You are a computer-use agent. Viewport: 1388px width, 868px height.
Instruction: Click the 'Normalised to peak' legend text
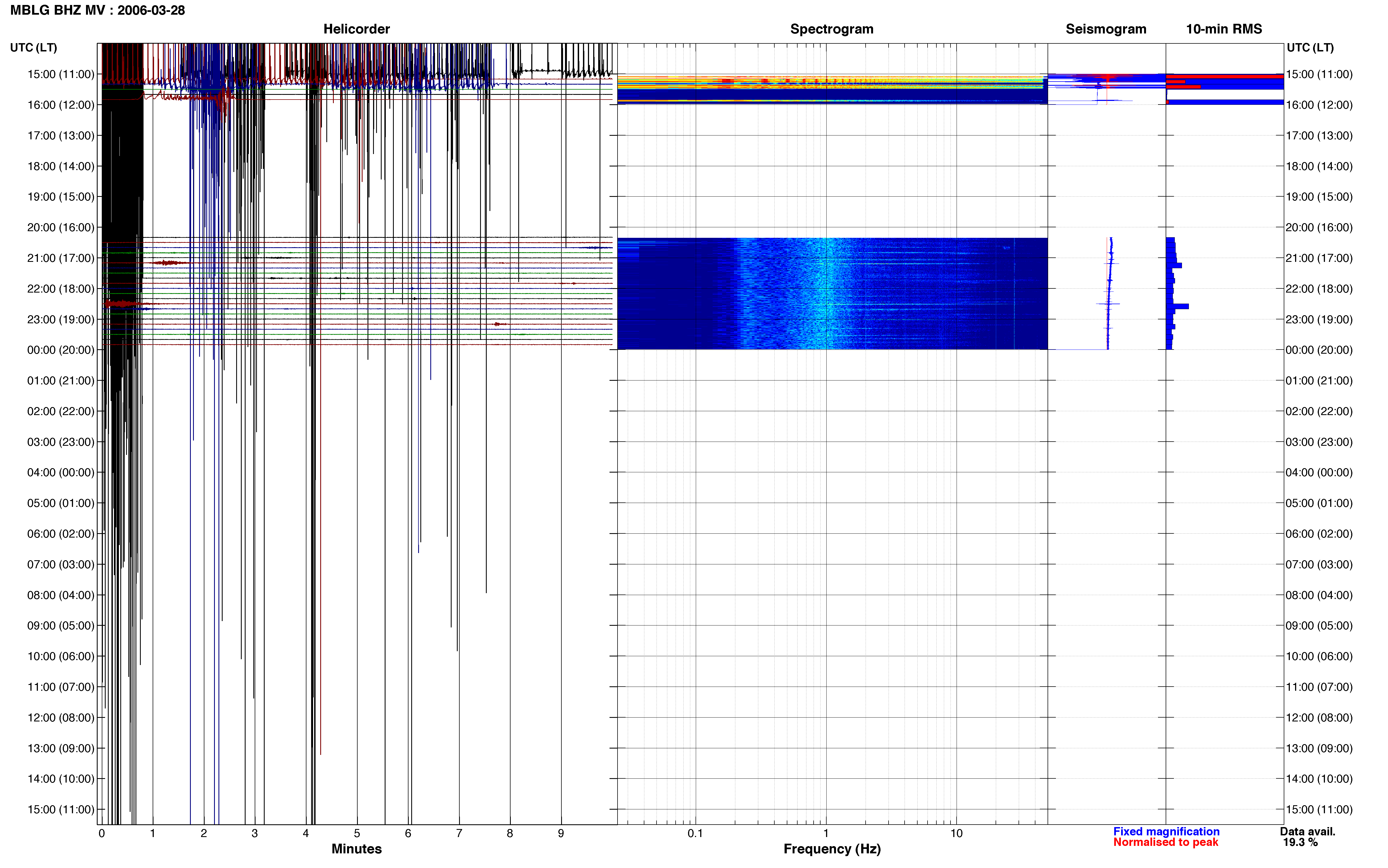(1165, 842)
